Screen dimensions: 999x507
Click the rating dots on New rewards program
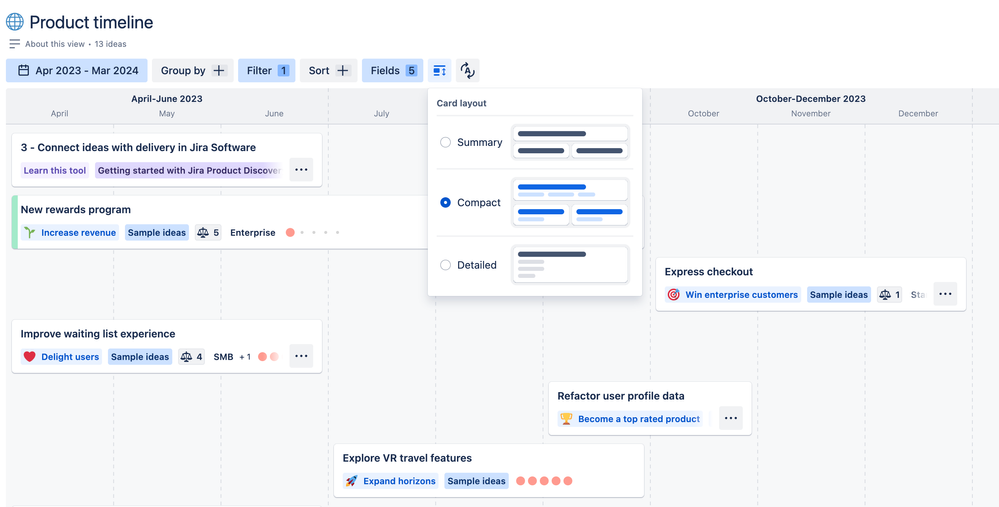[x=313, y=232]
